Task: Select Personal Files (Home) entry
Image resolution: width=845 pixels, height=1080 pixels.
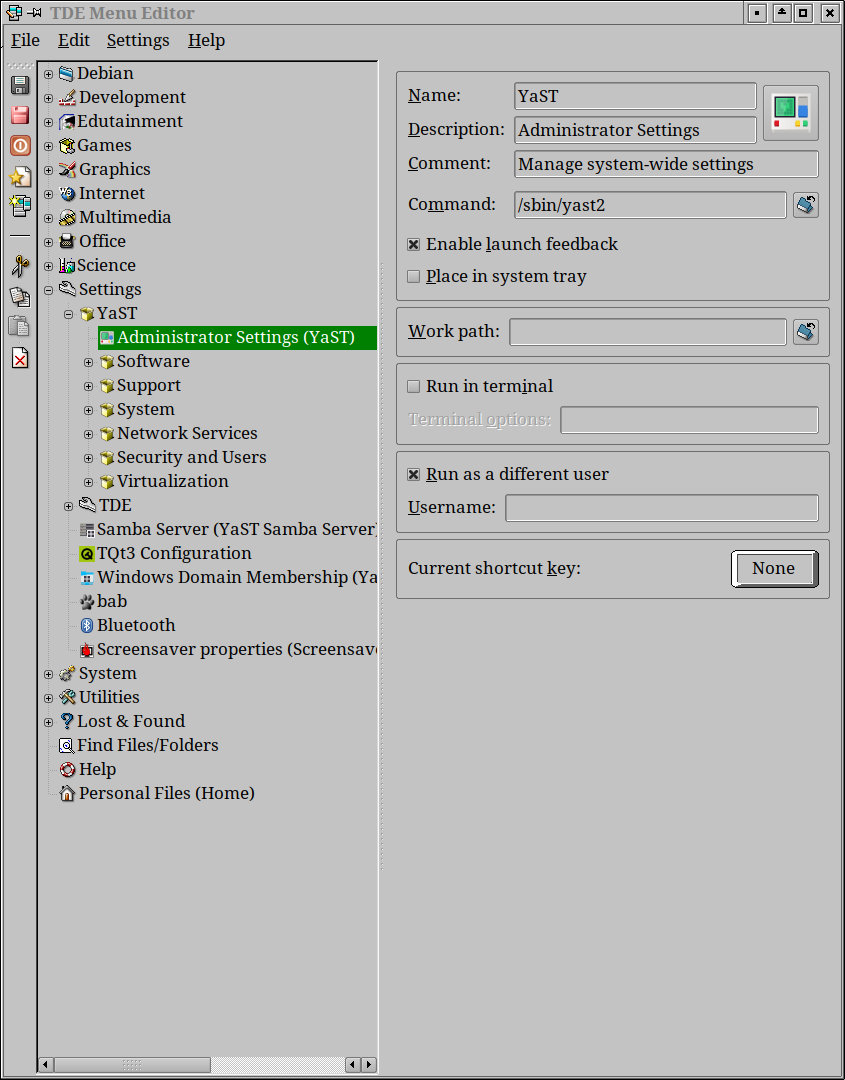Action: pos(157,793)
